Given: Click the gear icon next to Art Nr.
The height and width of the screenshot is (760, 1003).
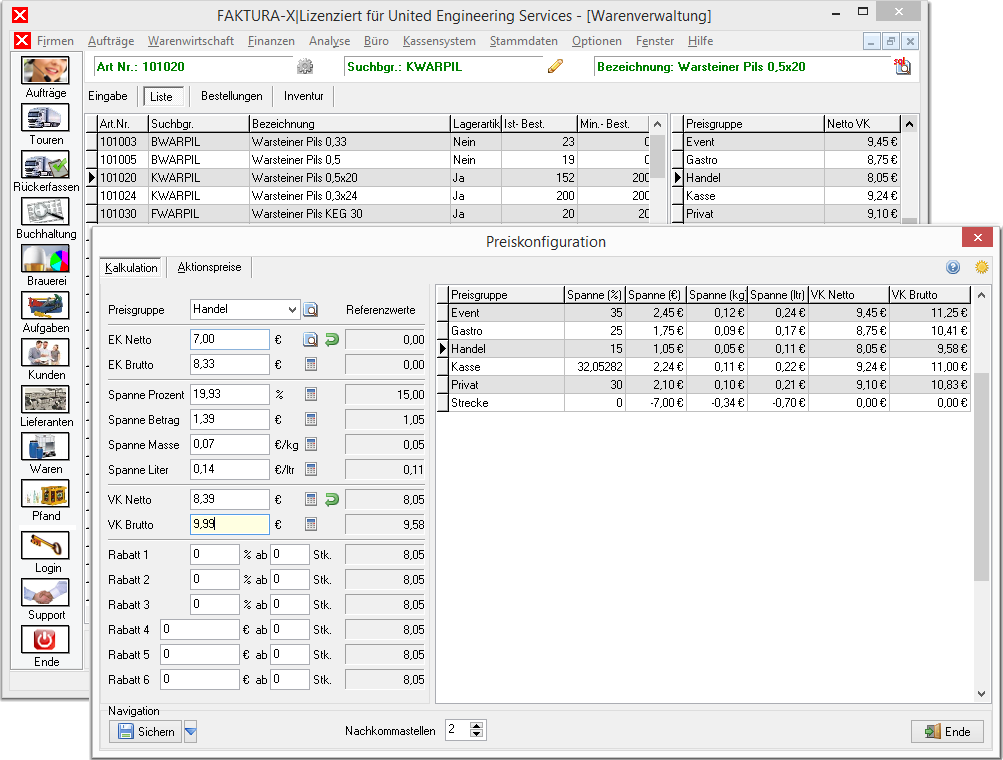Looking at the screenshot, I should [305, 66].
